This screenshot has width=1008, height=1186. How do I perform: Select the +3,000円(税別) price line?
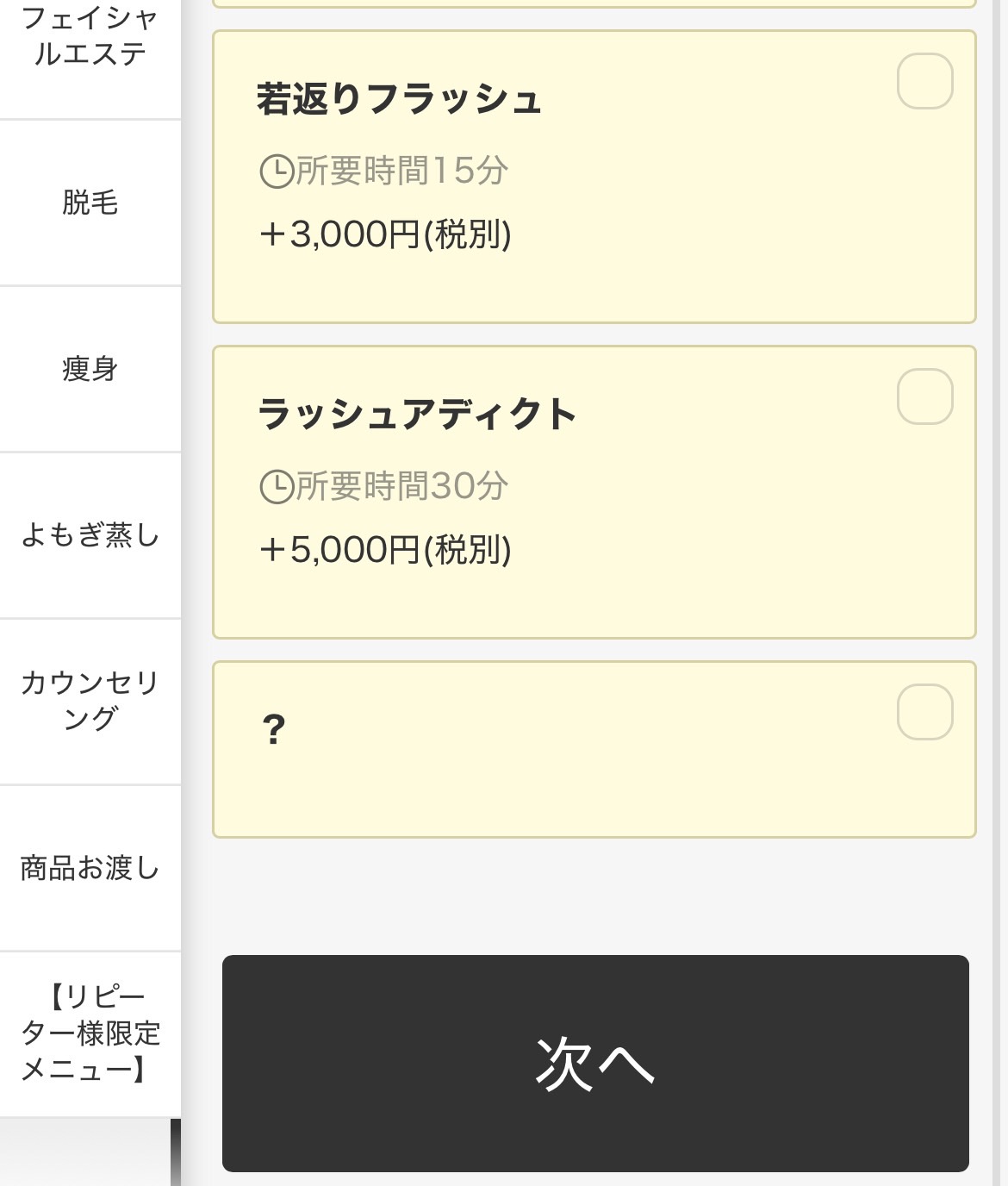click(385, 234)
